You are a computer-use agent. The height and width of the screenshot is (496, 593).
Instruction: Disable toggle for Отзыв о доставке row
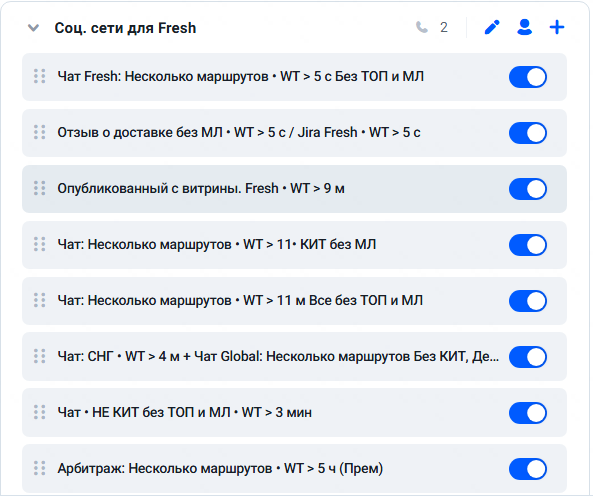(x=528, y=133)
